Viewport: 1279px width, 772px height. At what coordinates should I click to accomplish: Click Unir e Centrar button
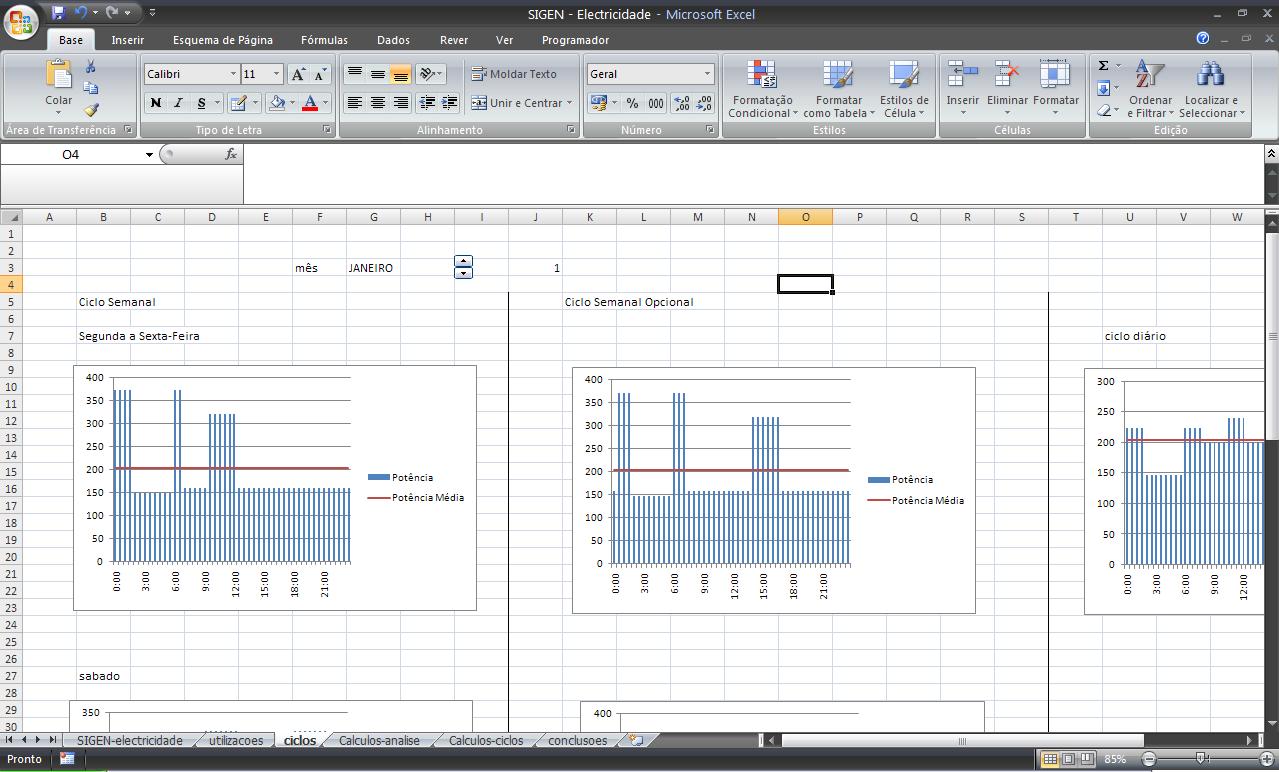(518, 103)
